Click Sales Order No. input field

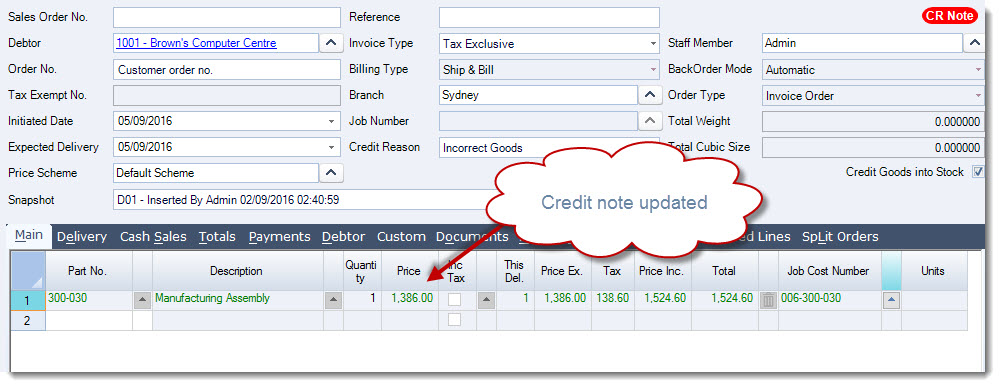click(227, 17)
